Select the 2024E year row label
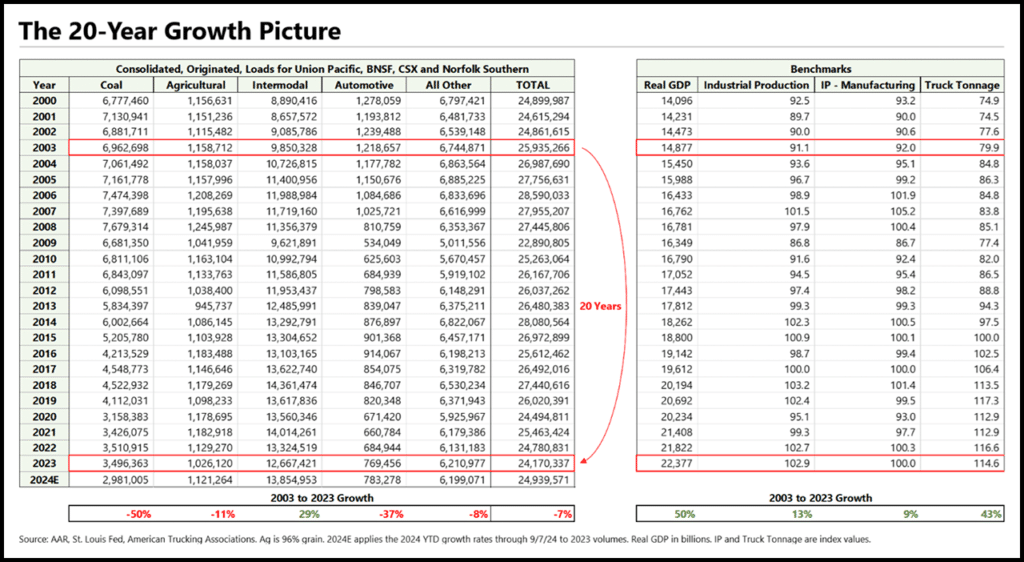The image size is (1024, 562). 44,480
